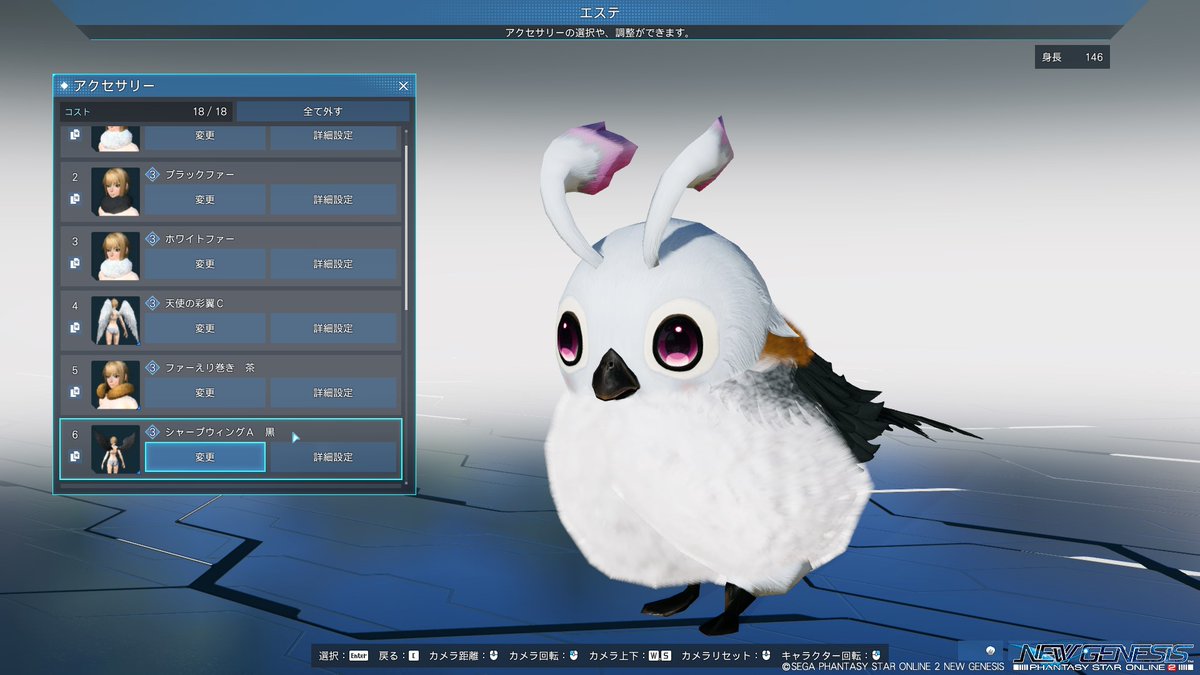Click the accessory list scrollbar
The height and width of the screenshot is (675, 1200).
tap(406, 228)
